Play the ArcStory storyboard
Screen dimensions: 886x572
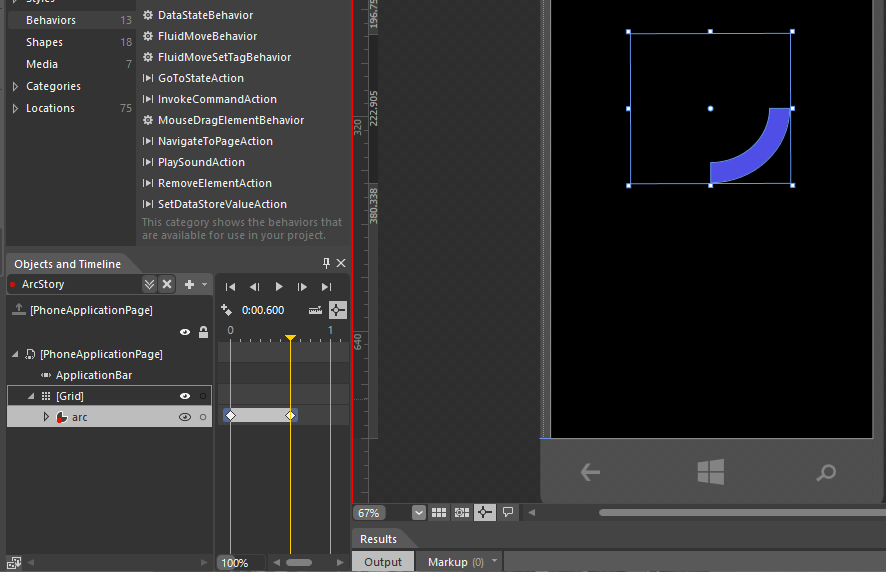pos(279,287)
